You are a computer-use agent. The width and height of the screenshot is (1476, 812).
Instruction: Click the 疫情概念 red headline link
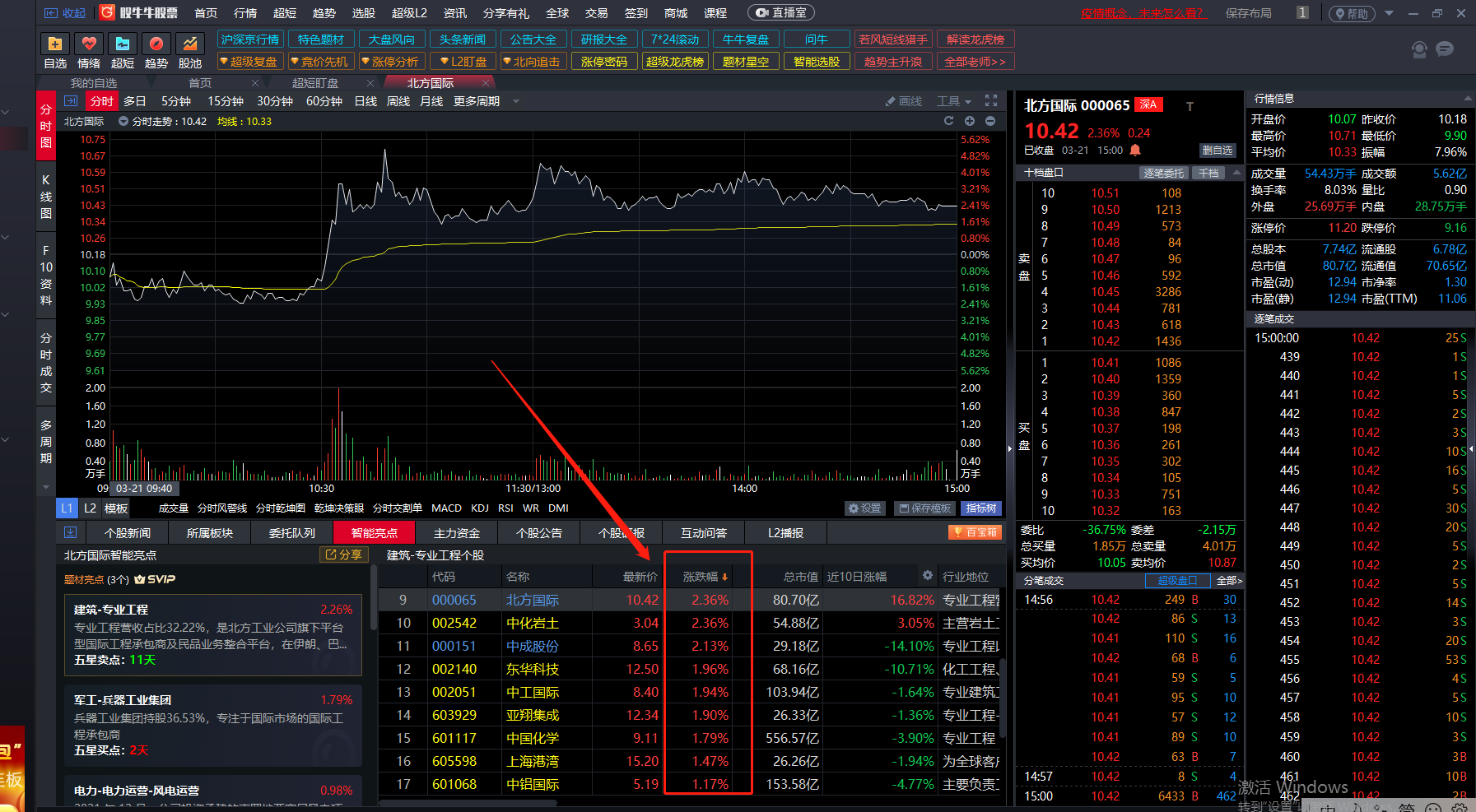(1143, 13)
